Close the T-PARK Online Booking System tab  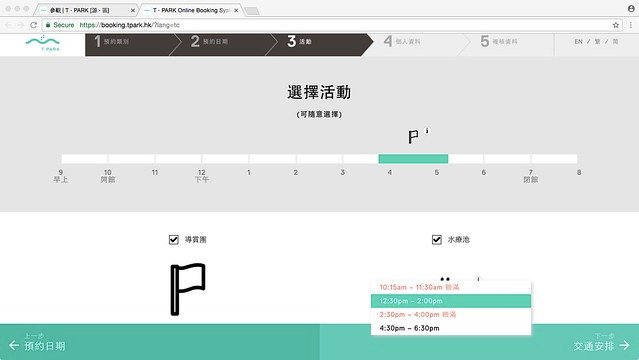[236, 10]
